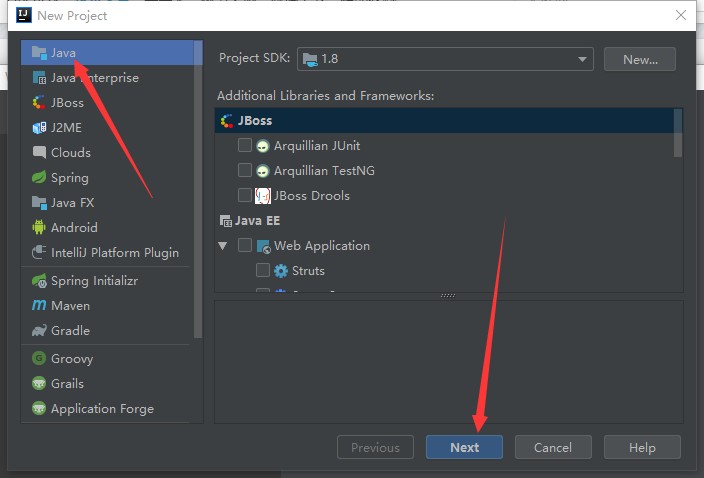704x478 pixels.
Task: Choose the Grails icon
Action: (39, 384)
